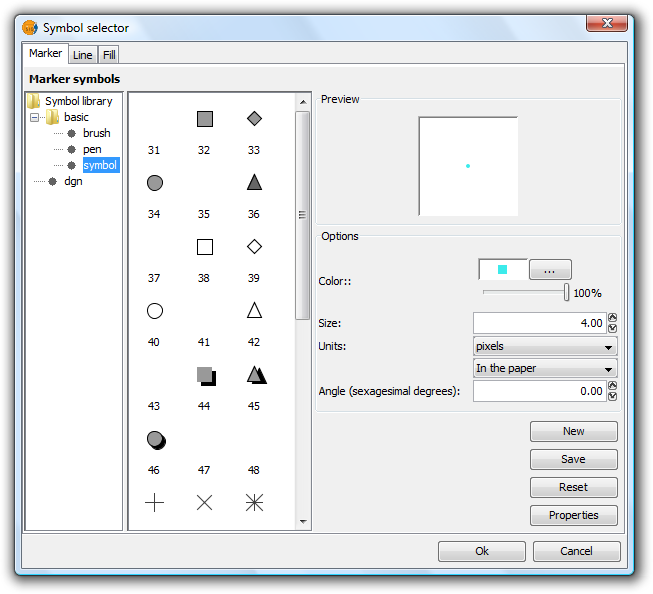Select the filled gray diamond symbol 33
Viewport: 653px width, 594px height.
tap(254, 118)
